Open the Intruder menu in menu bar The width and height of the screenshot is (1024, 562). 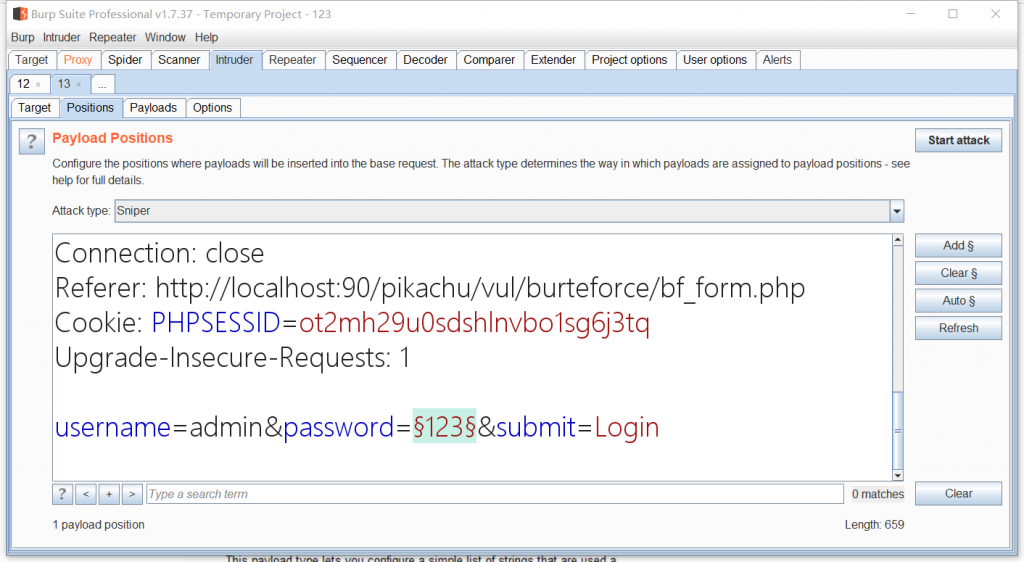click(62, 37)
